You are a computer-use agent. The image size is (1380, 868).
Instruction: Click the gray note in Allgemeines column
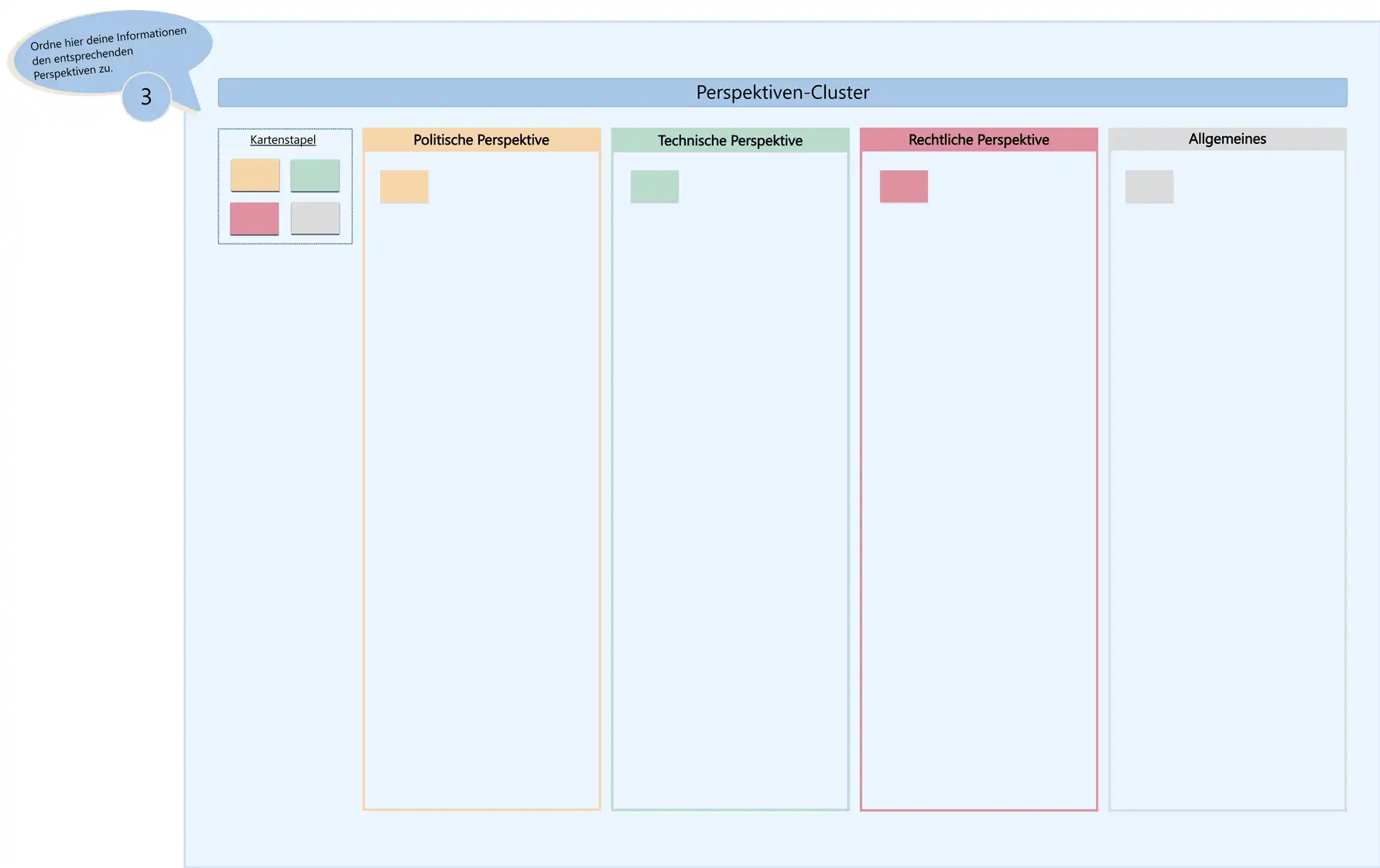click(x=1149, y=186)
